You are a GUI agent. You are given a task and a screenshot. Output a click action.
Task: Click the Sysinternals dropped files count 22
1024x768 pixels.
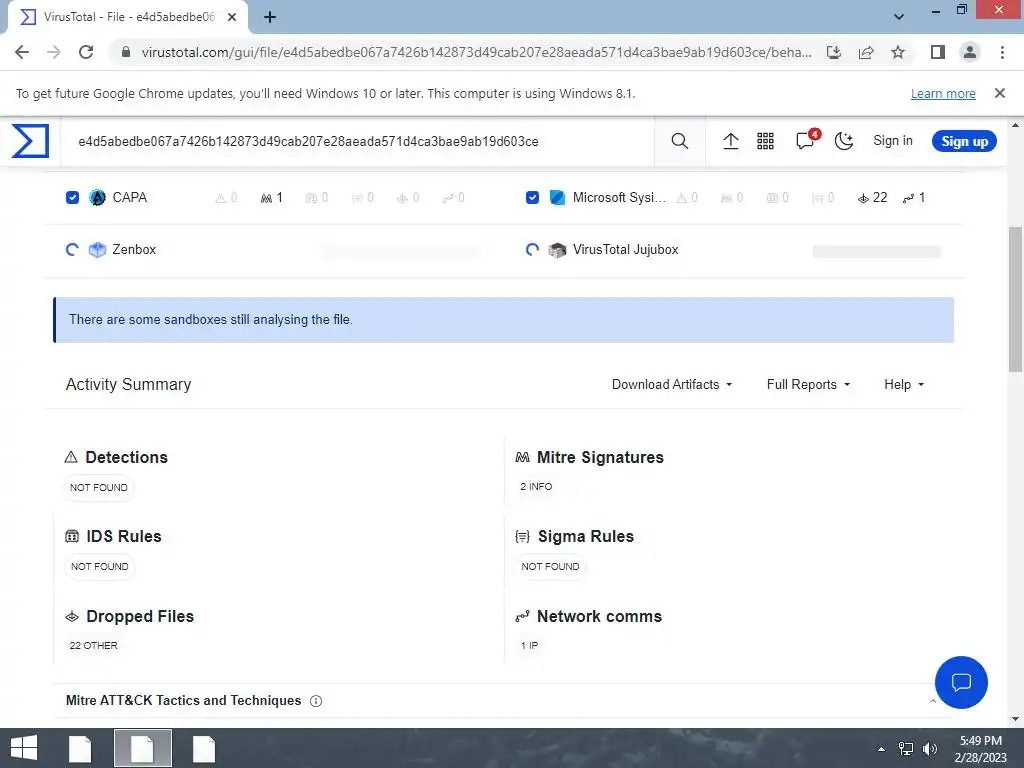point(872,197)
